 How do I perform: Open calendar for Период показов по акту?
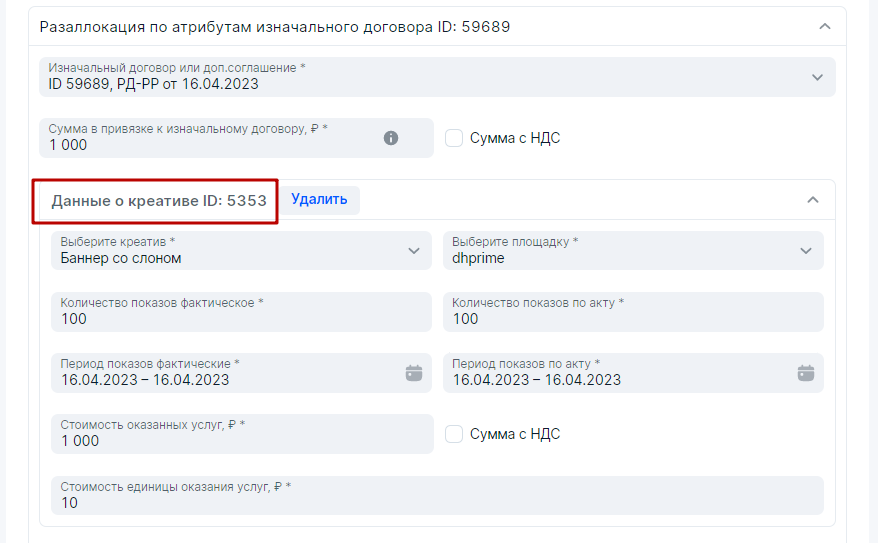[806, 373]
